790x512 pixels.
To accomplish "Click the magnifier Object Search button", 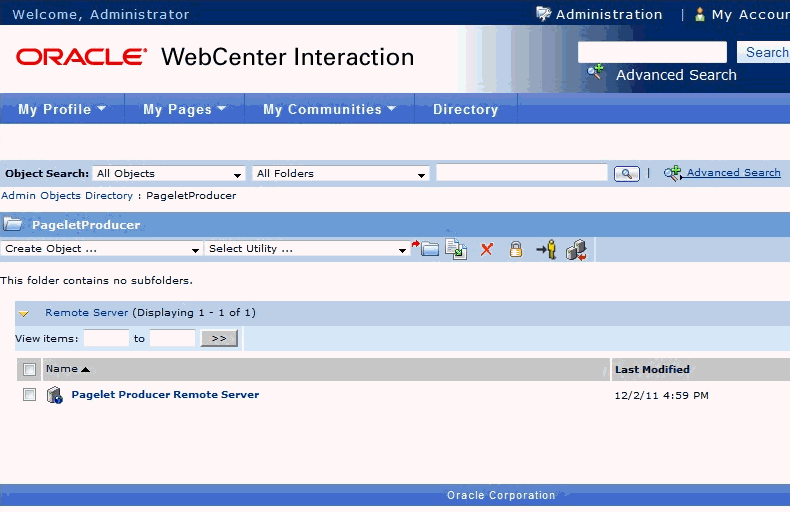I will tap(627, 173).
